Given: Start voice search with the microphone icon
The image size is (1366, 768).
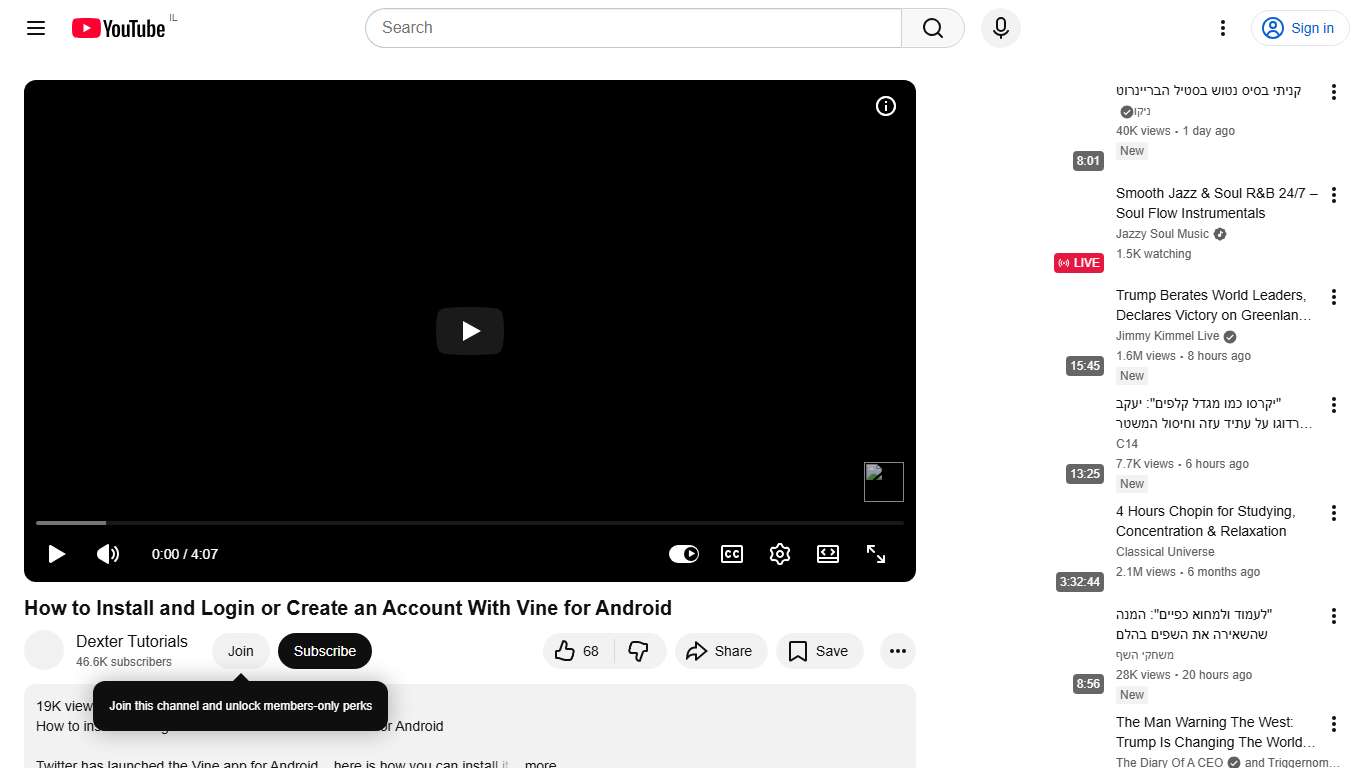Looking at the screenshot, I should [x=1000, y=28].
